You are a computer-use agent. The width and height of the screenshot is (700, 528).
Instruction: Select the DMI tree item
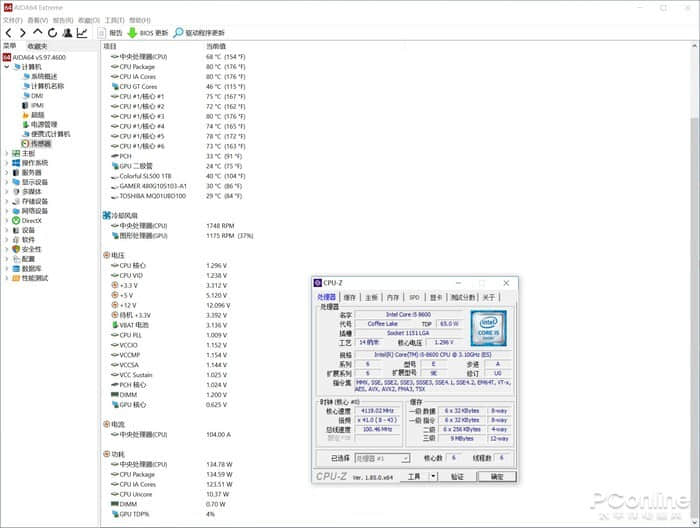tap(33, 96)
